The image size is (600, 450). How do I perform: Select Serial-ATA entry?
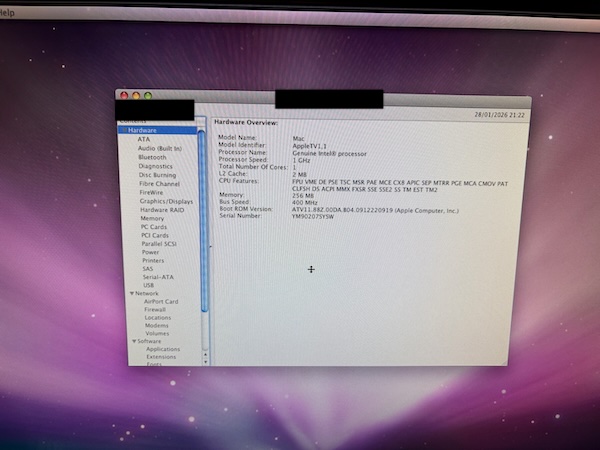point(158,277)
